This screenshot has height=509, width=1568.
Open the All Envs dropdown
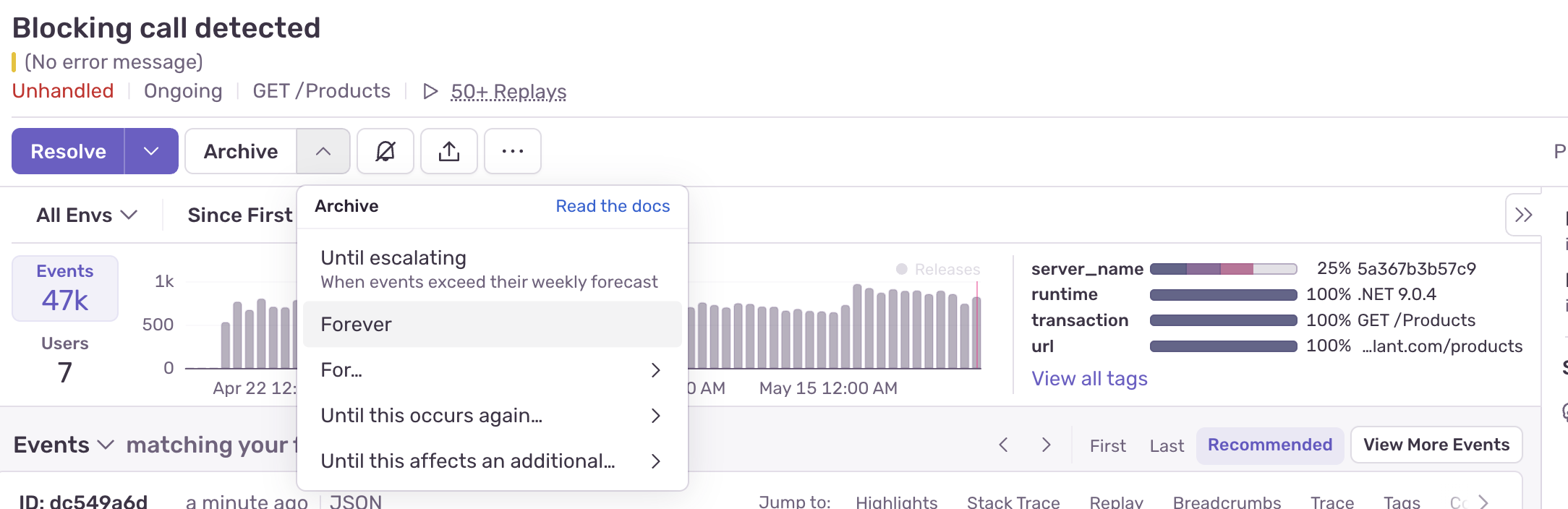pyautogui.click(x=87, y=215)
